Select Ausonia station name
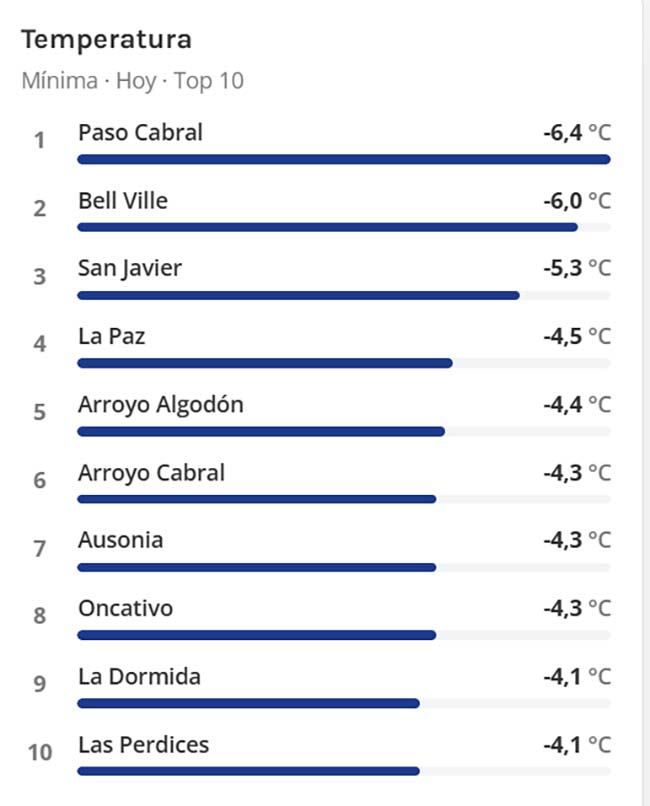Screen dimensions: 650x806 (x=121, y=540)
